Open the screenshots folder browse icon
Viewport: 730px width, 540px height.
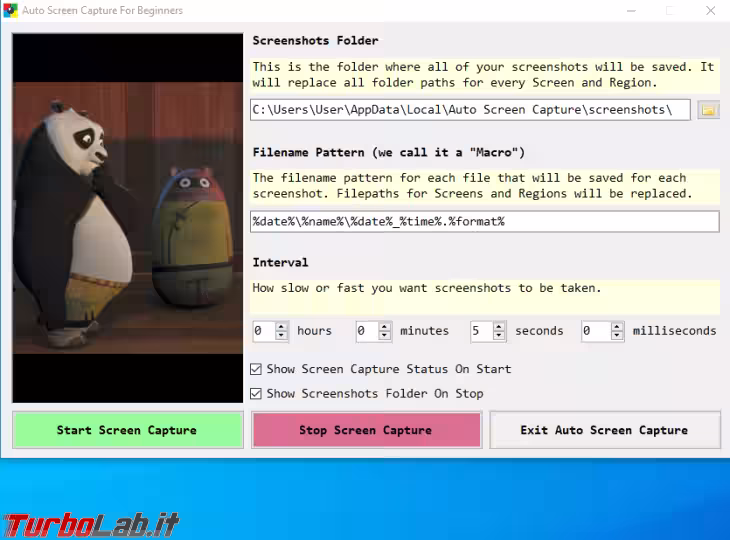pyautogui.click(x=708, y=110)
